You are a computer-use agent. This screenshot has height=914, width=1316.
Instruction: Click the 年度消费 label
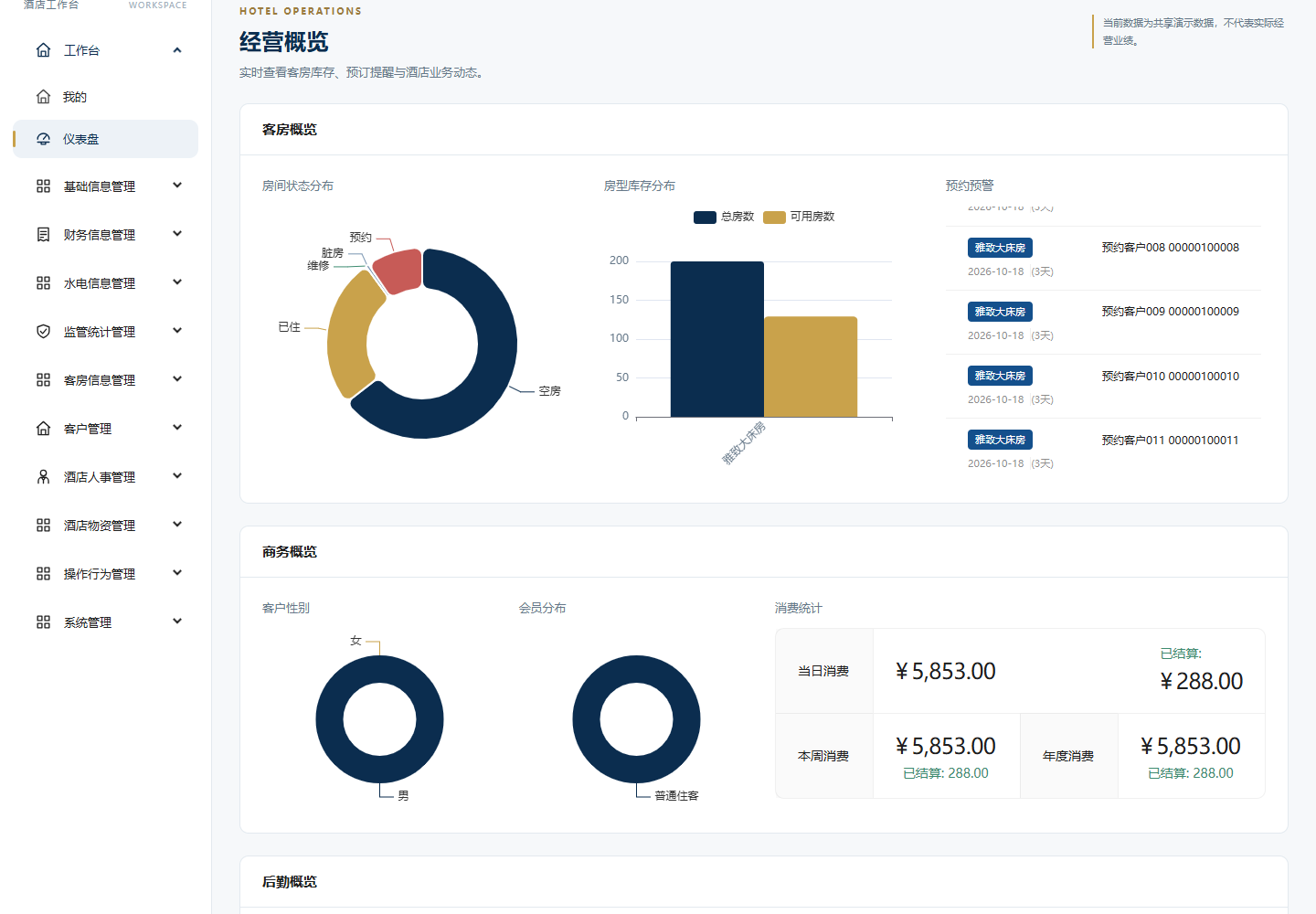1068,756
